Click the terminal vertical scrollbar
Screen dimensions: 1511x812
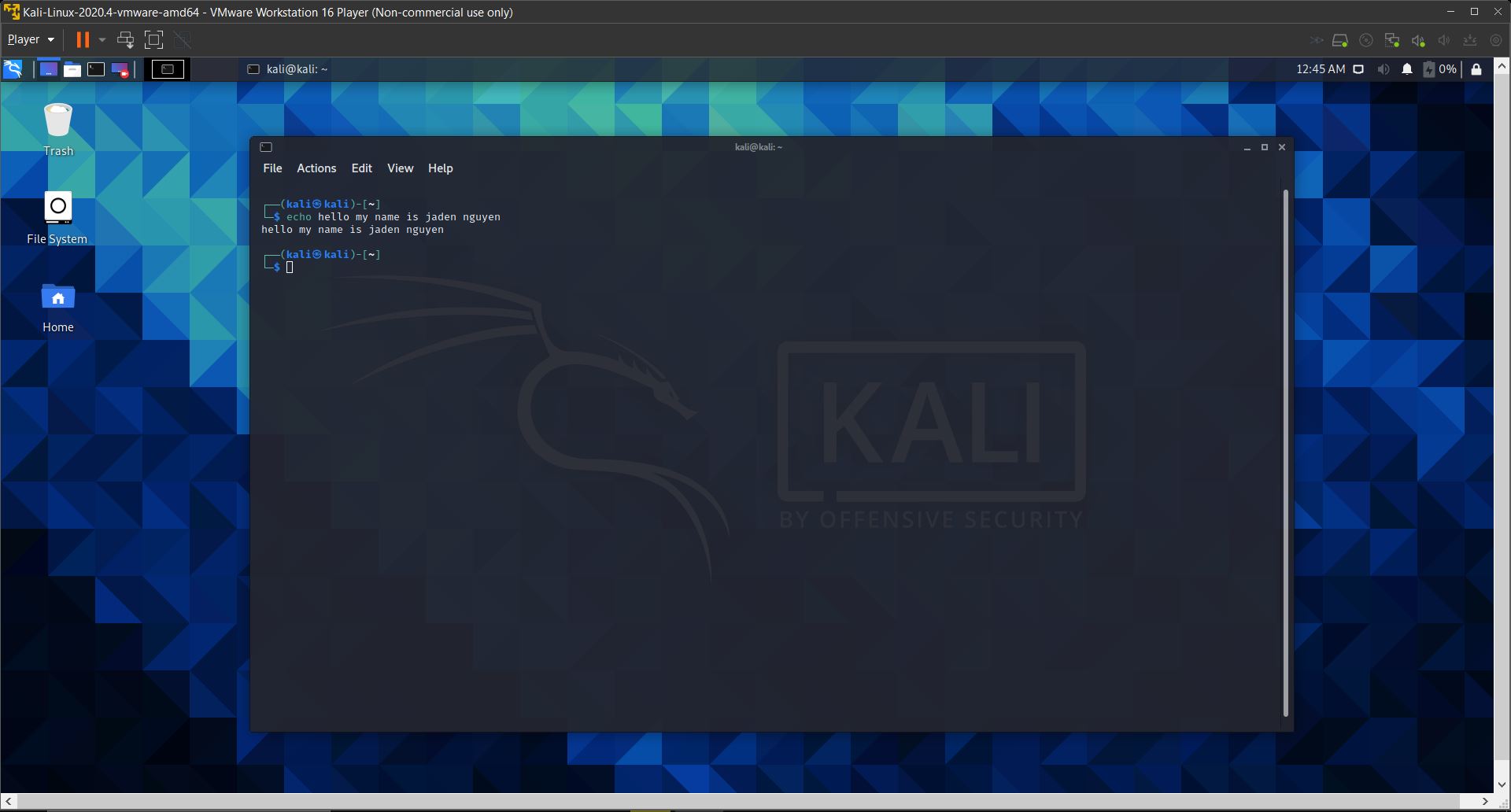(1286, 453)
